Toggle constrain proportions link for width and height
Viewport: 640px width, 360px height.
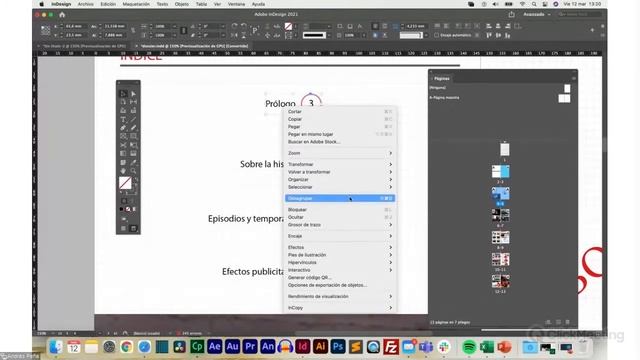pyautogui.click(x=133, y=31)
